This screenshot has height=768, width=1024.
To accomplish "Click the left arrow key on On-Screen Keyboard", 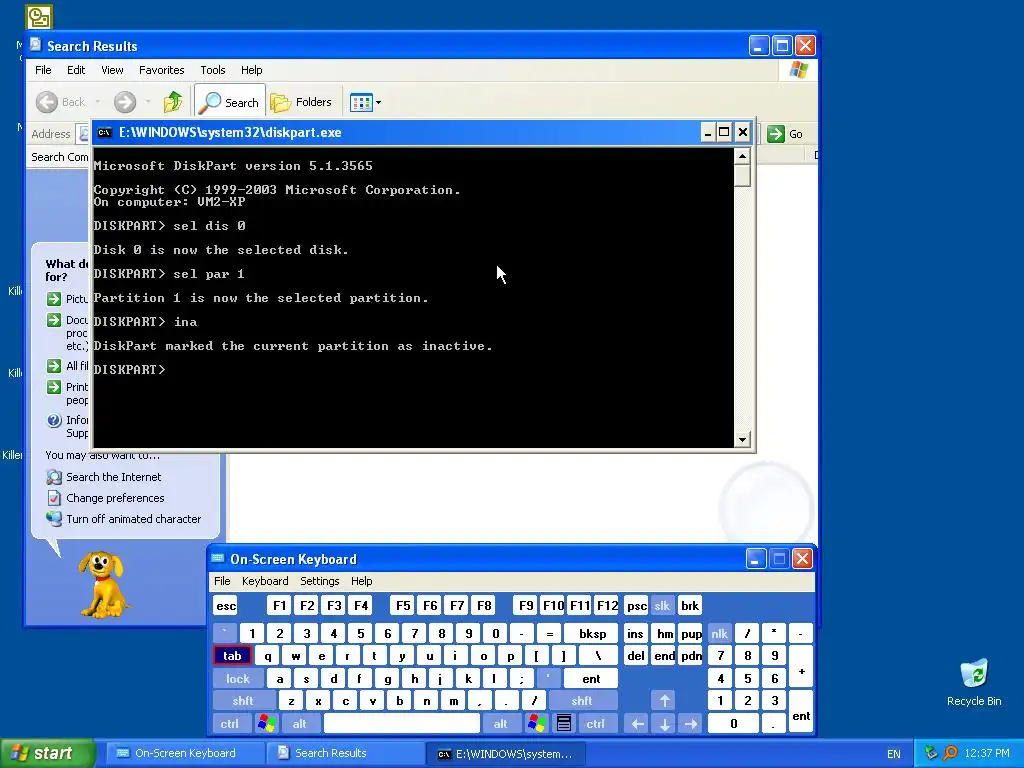I will 637,724.
